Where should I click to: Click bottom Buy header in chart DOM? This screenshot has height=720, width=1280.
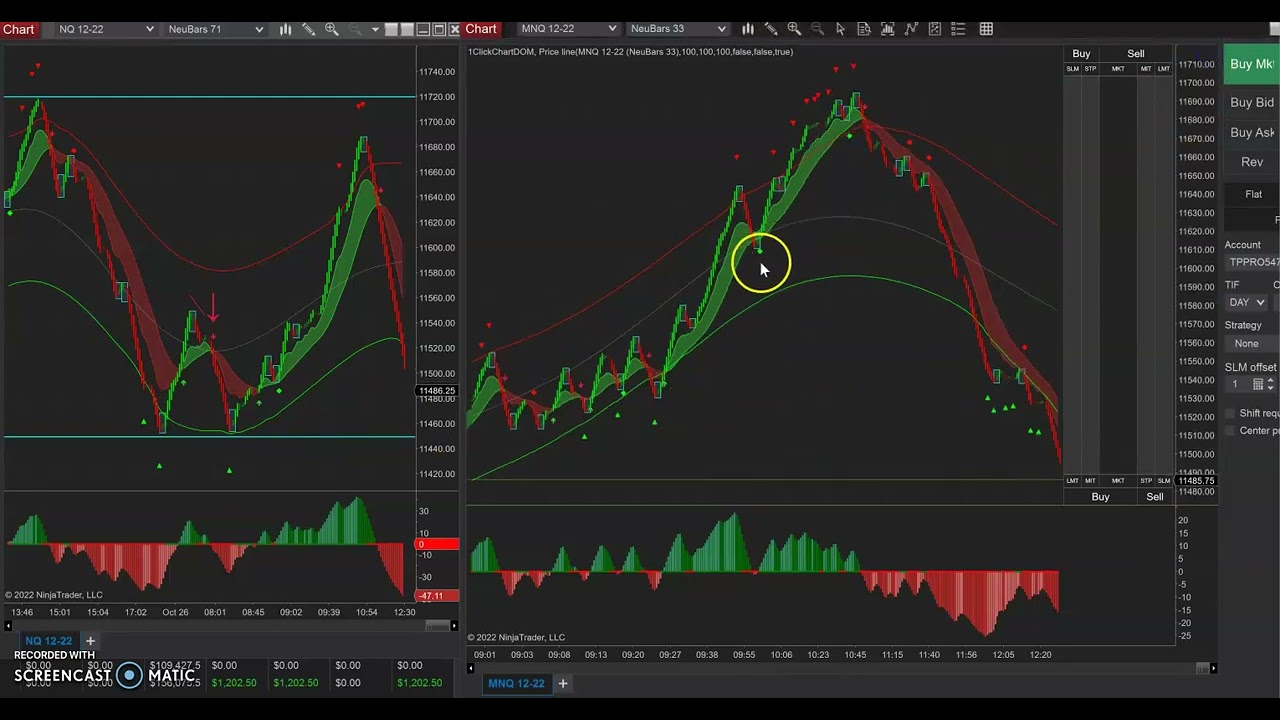(x=1100, y=497)
